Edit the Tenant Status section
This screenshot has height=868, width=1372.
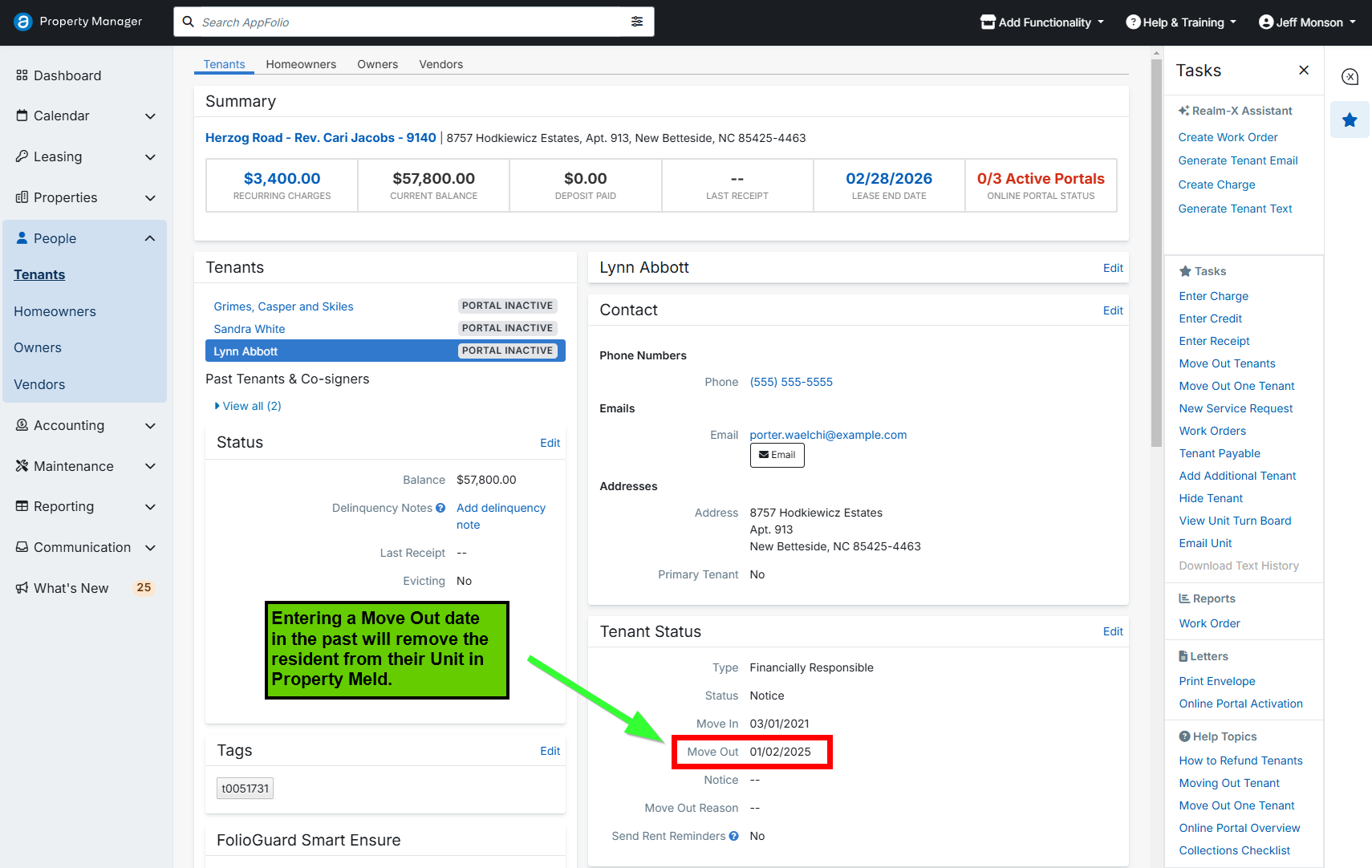(1112, 631)
